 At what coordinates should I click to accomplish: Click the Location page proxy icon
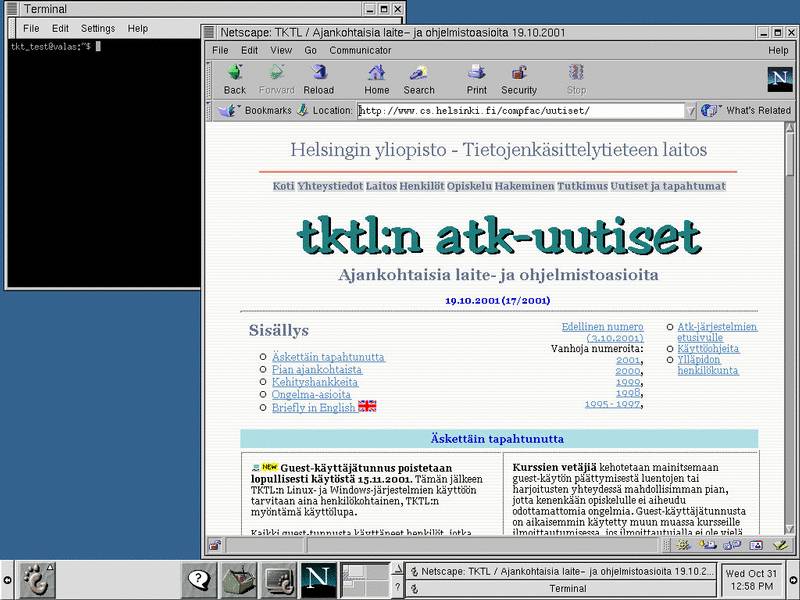tap(303, 110)
